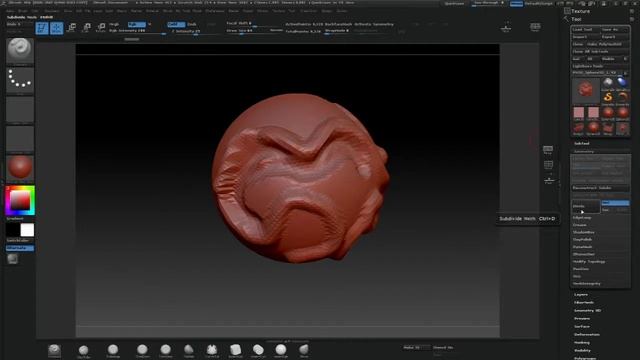Click the Rotate transform icon in top shelf

coord(101,28)
